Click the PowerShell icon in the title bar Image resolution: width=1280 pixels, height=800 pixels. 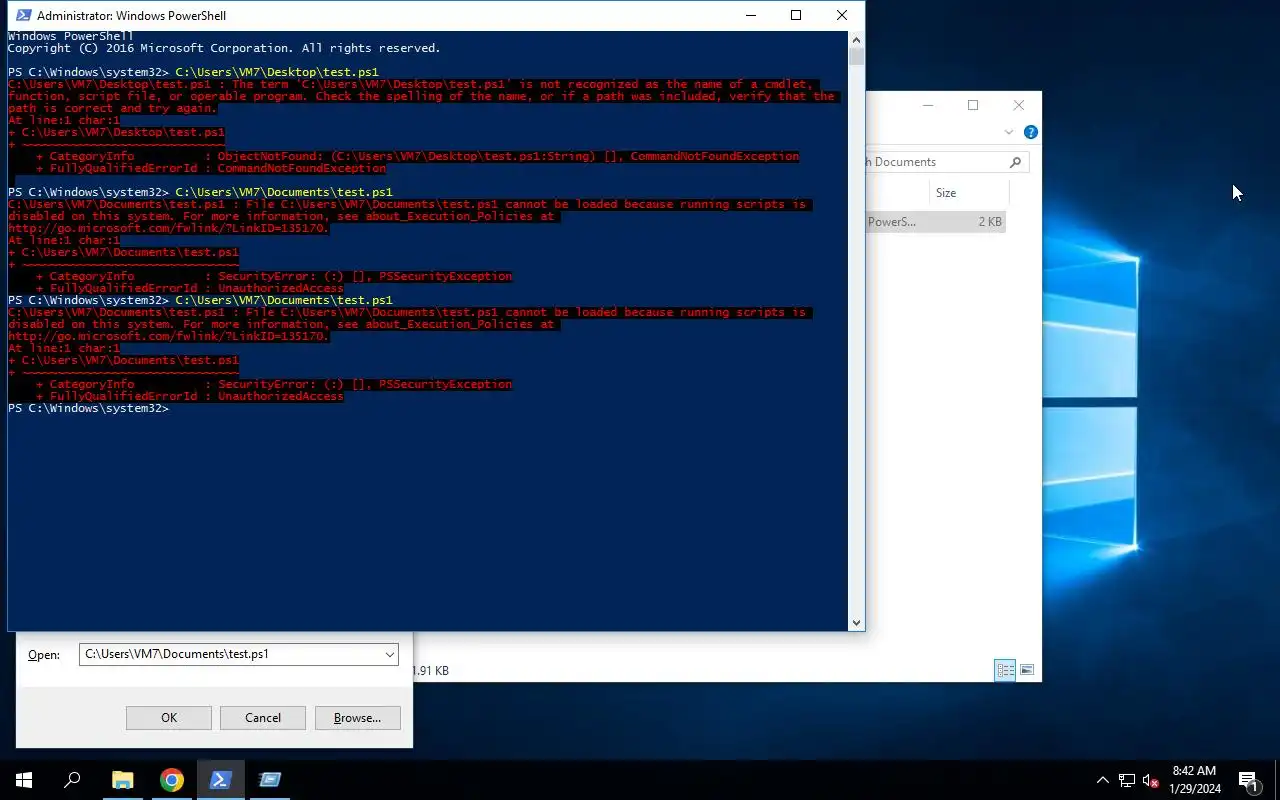tap(23, 15)
